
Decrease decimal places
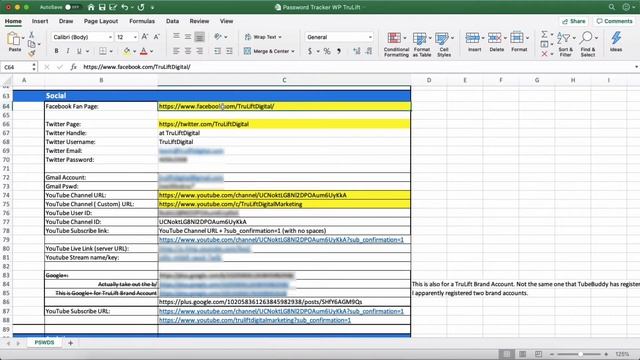coord(369,51)
